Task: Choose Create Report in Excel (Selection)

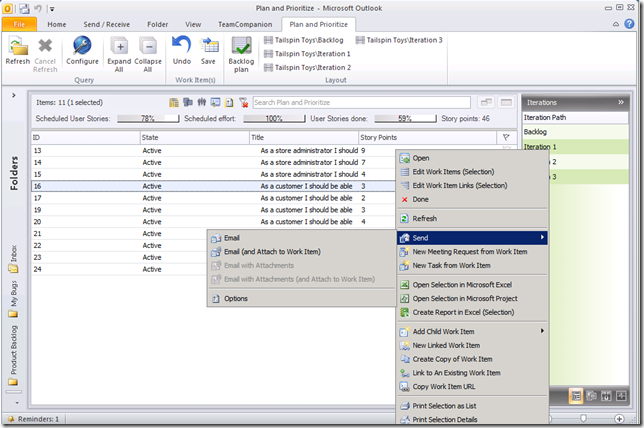Action: [x=472, y=312]
